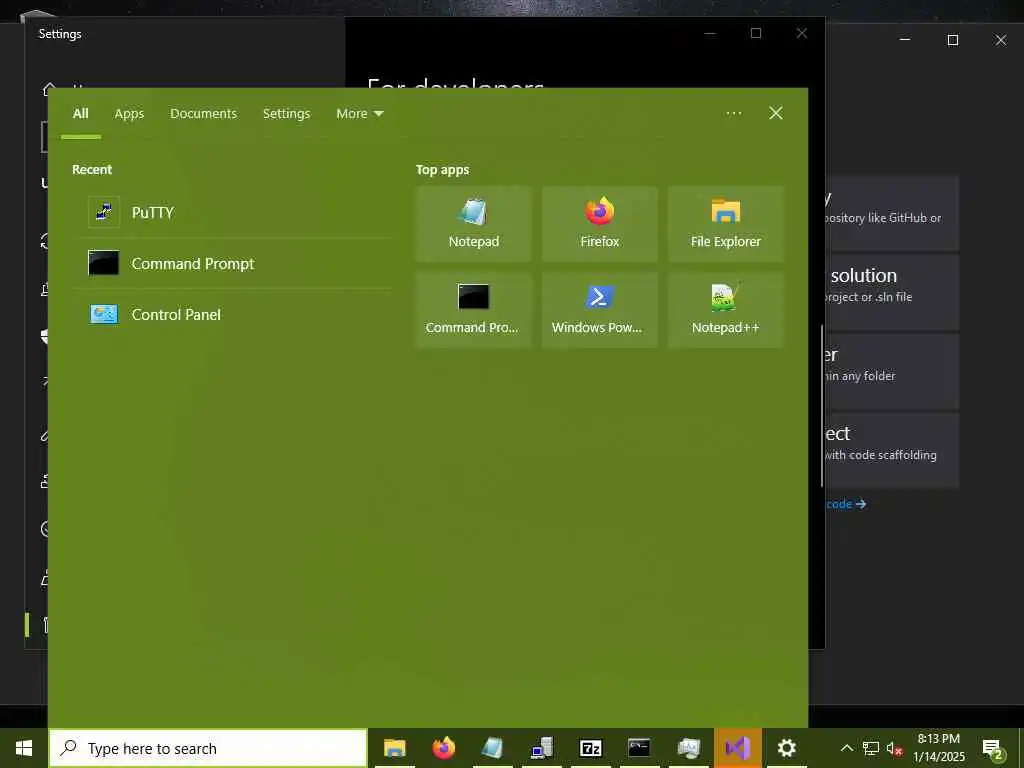Viewport: 1024px width, 768px height.
Task: Switch to Command Prompt on the taskbar
Action: (x=639, y=748)
